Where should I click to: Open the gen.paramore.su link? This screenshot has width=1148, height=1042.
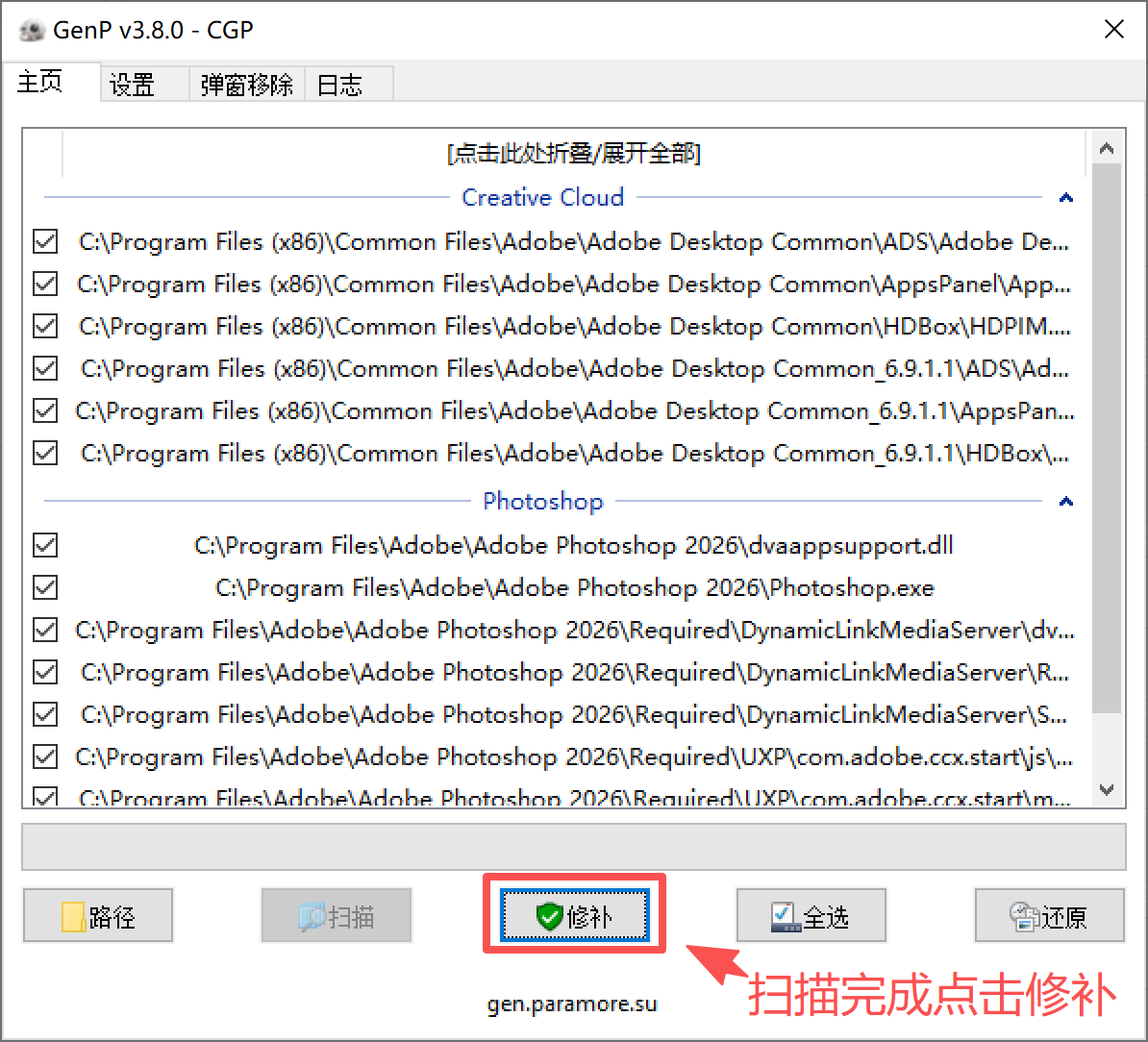click(572, 1004)
